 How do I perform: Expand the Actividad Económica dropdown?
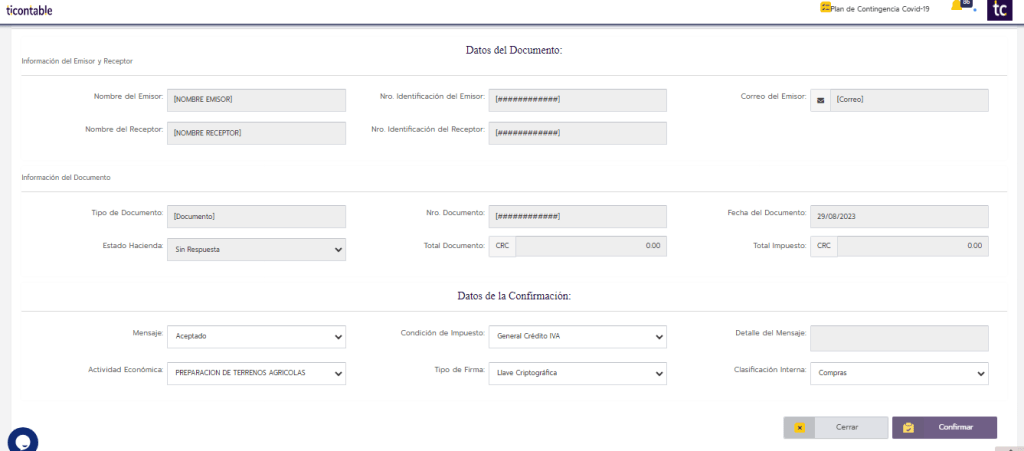pyautogui.click(x=256, y=373)
